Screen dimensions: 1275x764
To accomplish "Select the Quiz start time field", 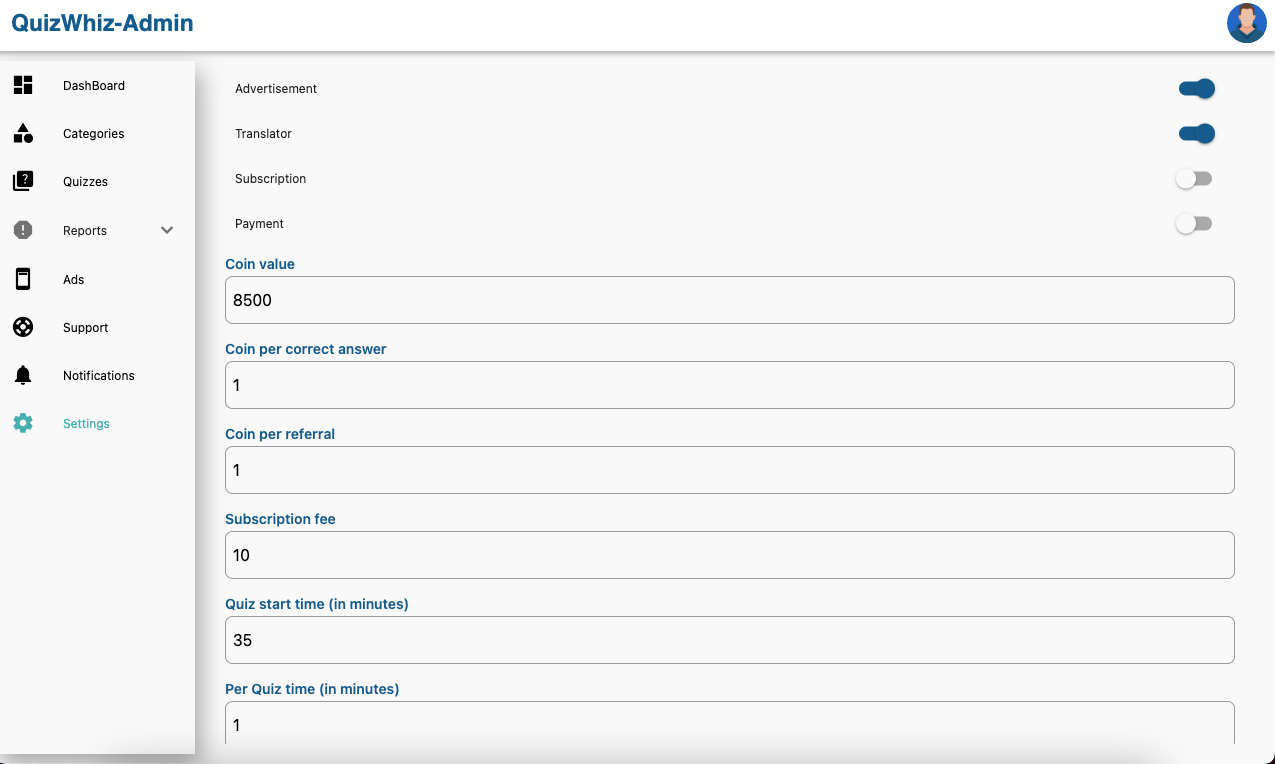I will pyautogui.click(x=730, y=640).
